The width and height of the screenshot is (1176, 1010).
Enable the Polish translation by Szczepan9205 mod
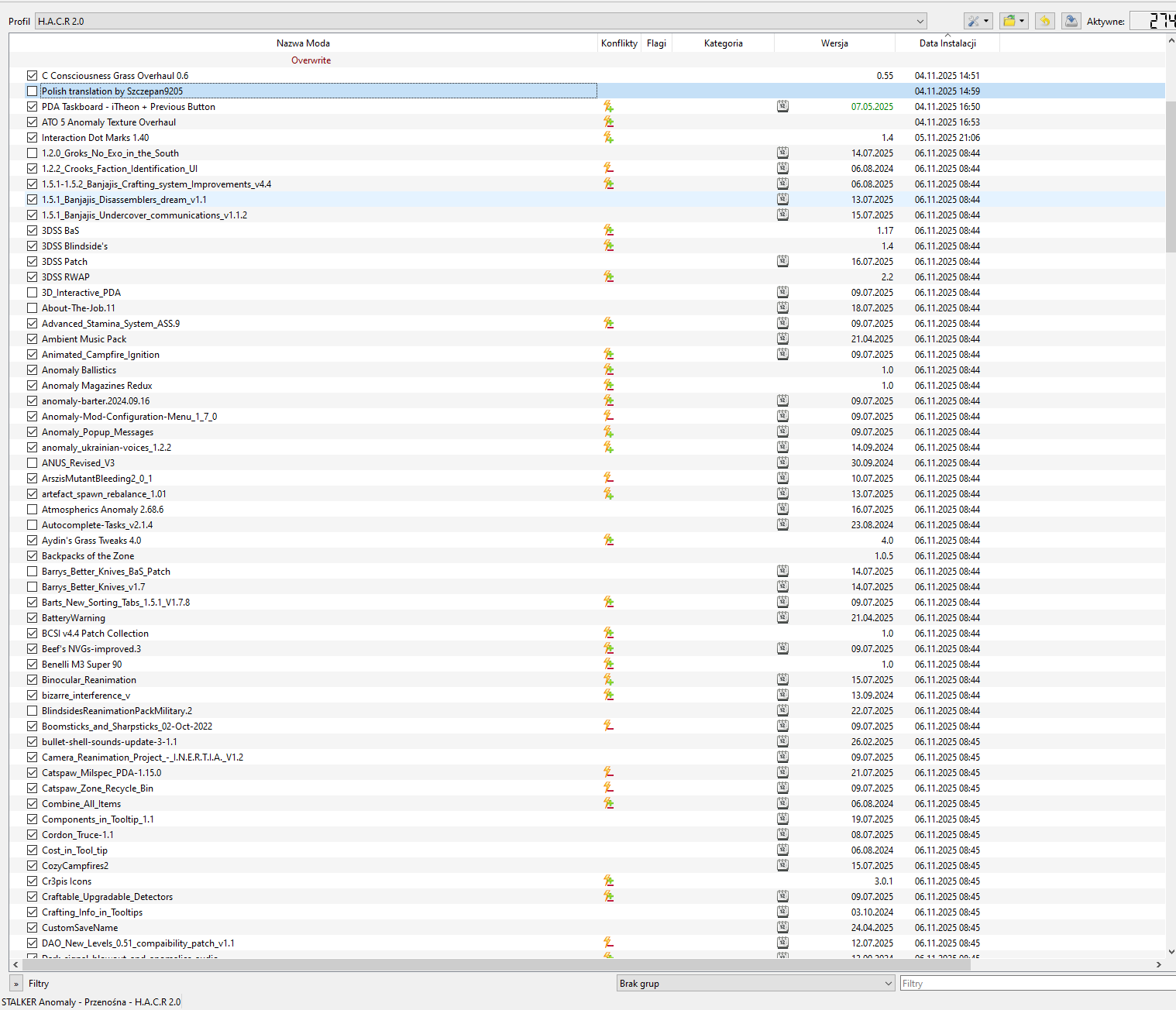coord(32,91)
